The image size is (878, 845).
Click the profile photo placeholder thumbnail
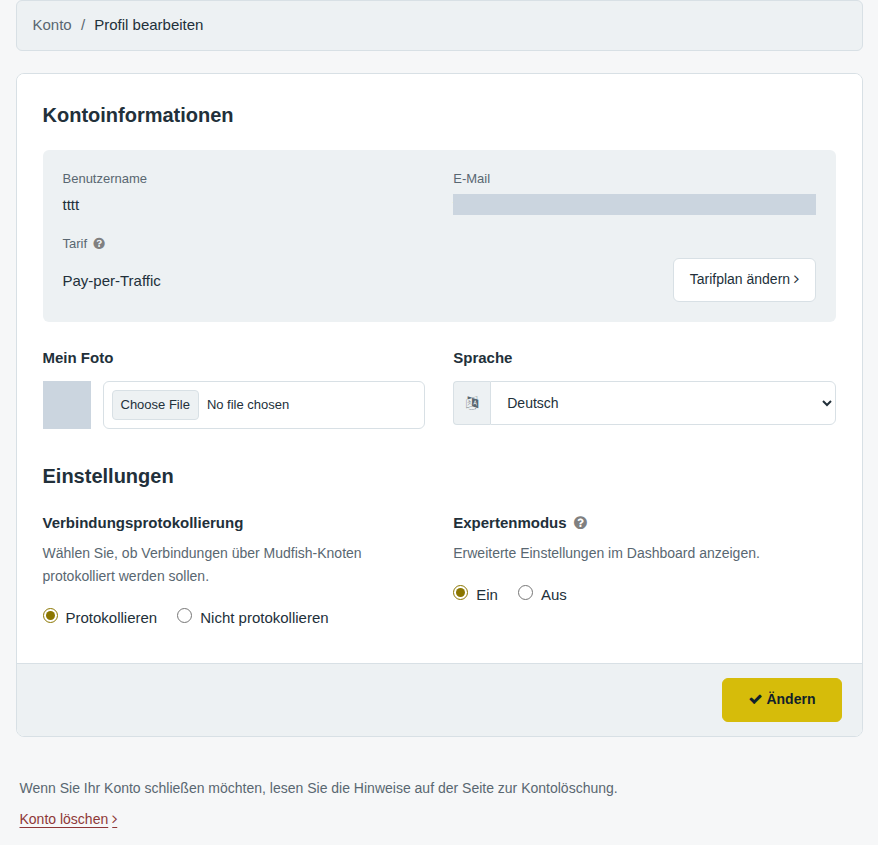67,405
